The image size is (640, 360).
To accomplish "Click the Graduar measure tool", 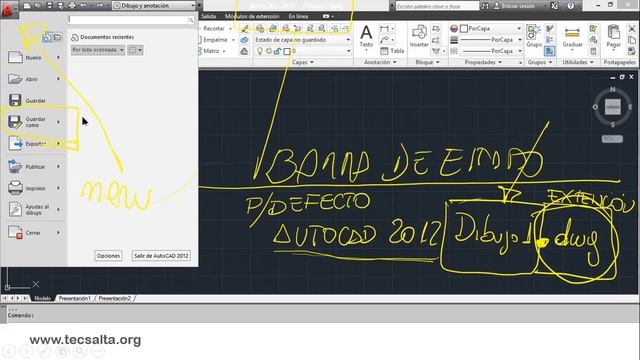I will pos(572,37).
